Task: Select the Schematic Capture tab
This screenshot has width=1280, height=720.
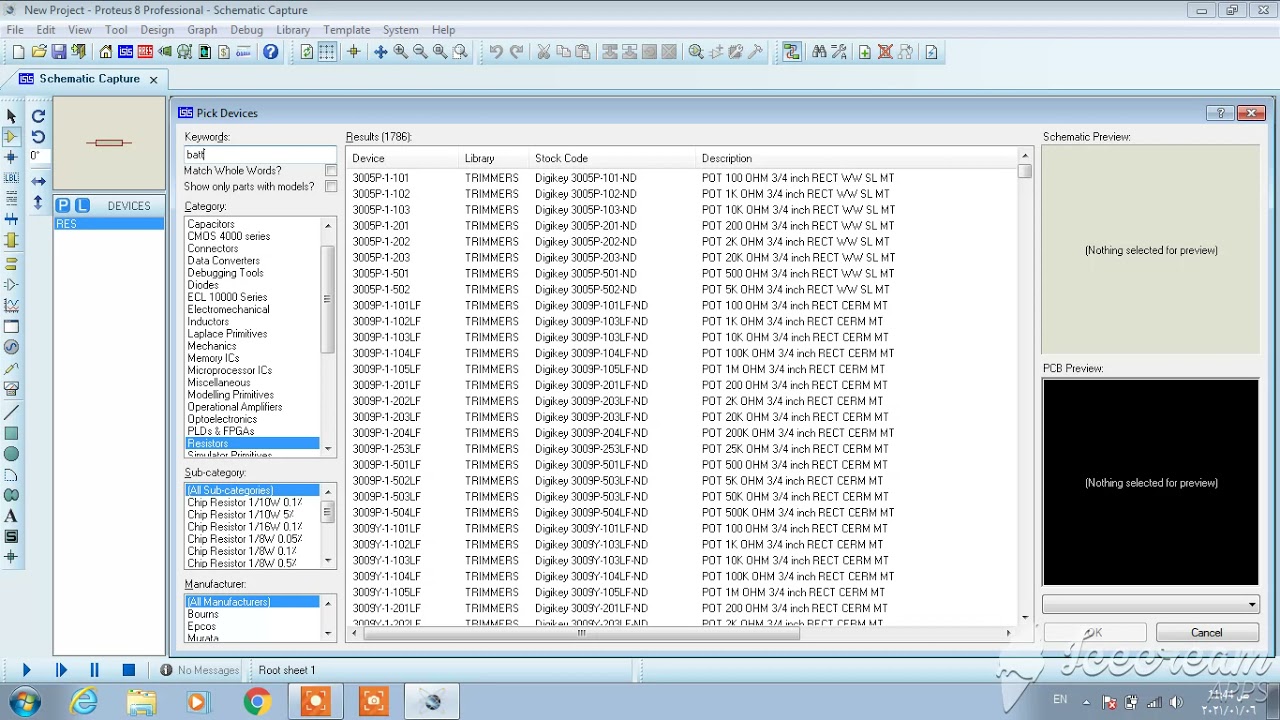Action: (x=89, y=79)
